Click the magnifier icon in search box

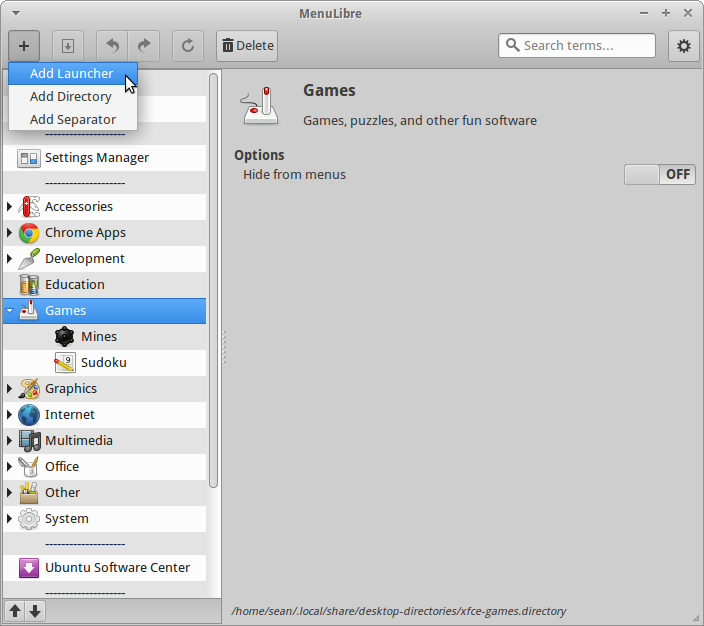[x=513, y=45]
